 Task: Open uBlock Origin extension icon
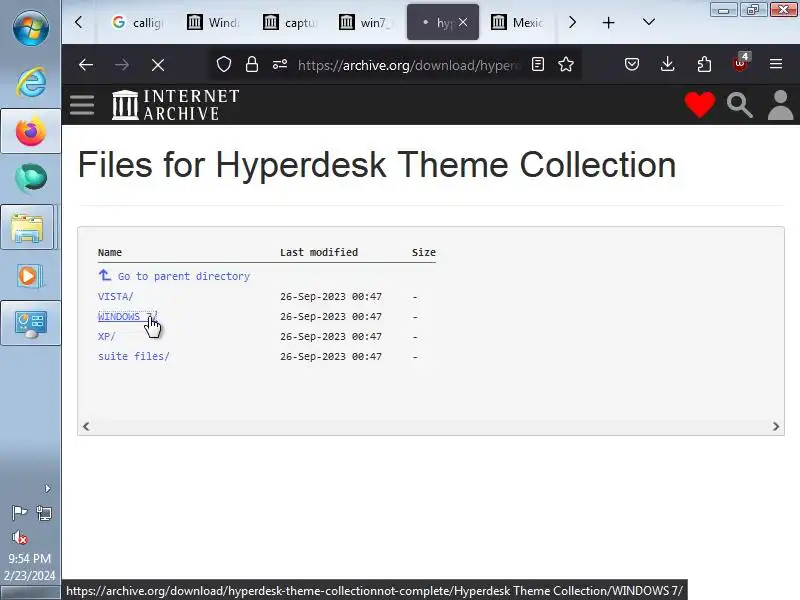[740, 63]
